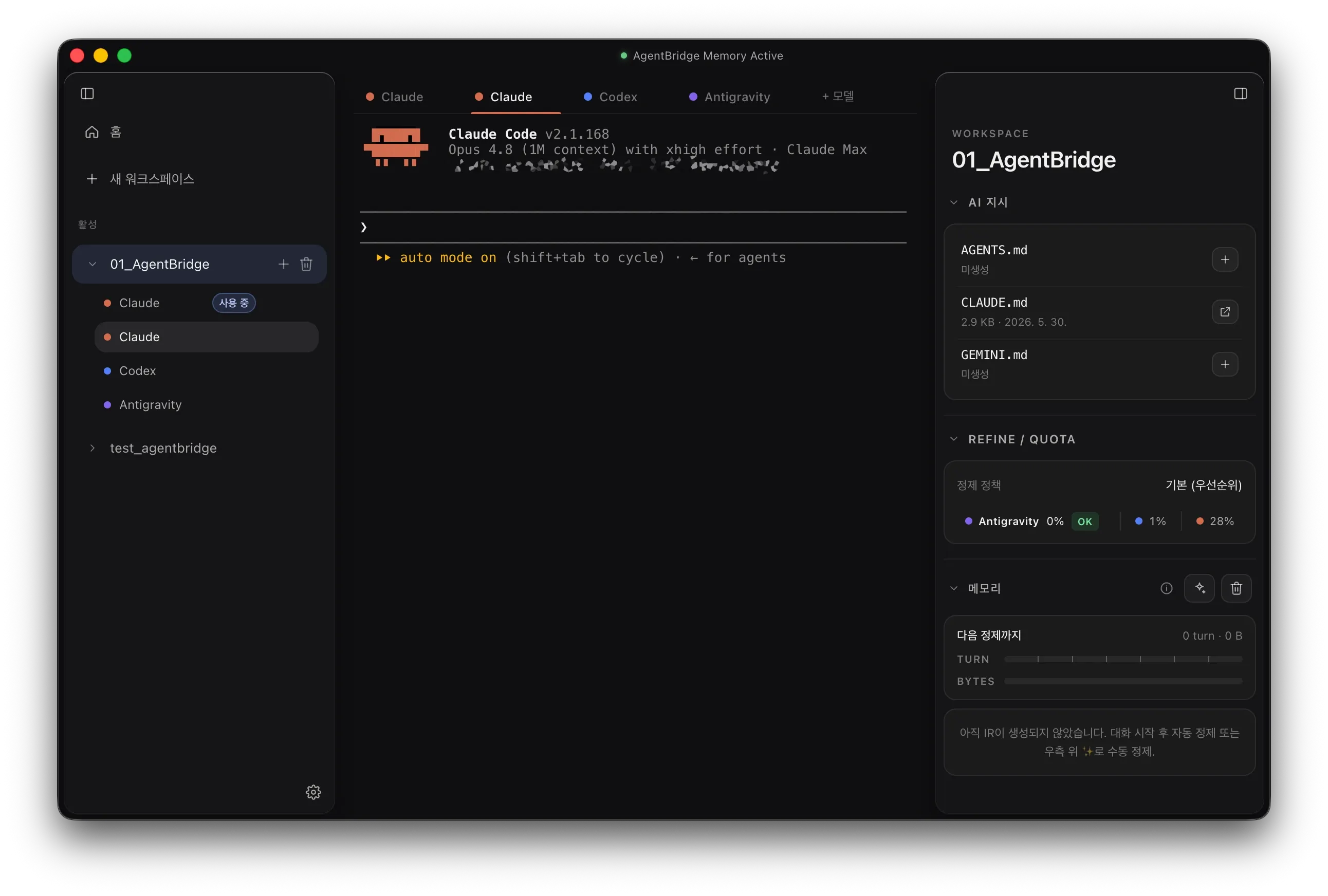Toggle the right workspace panel icon
Image resolution: width=1328 pixels, height=896 pixels.
coord(1240,94)
